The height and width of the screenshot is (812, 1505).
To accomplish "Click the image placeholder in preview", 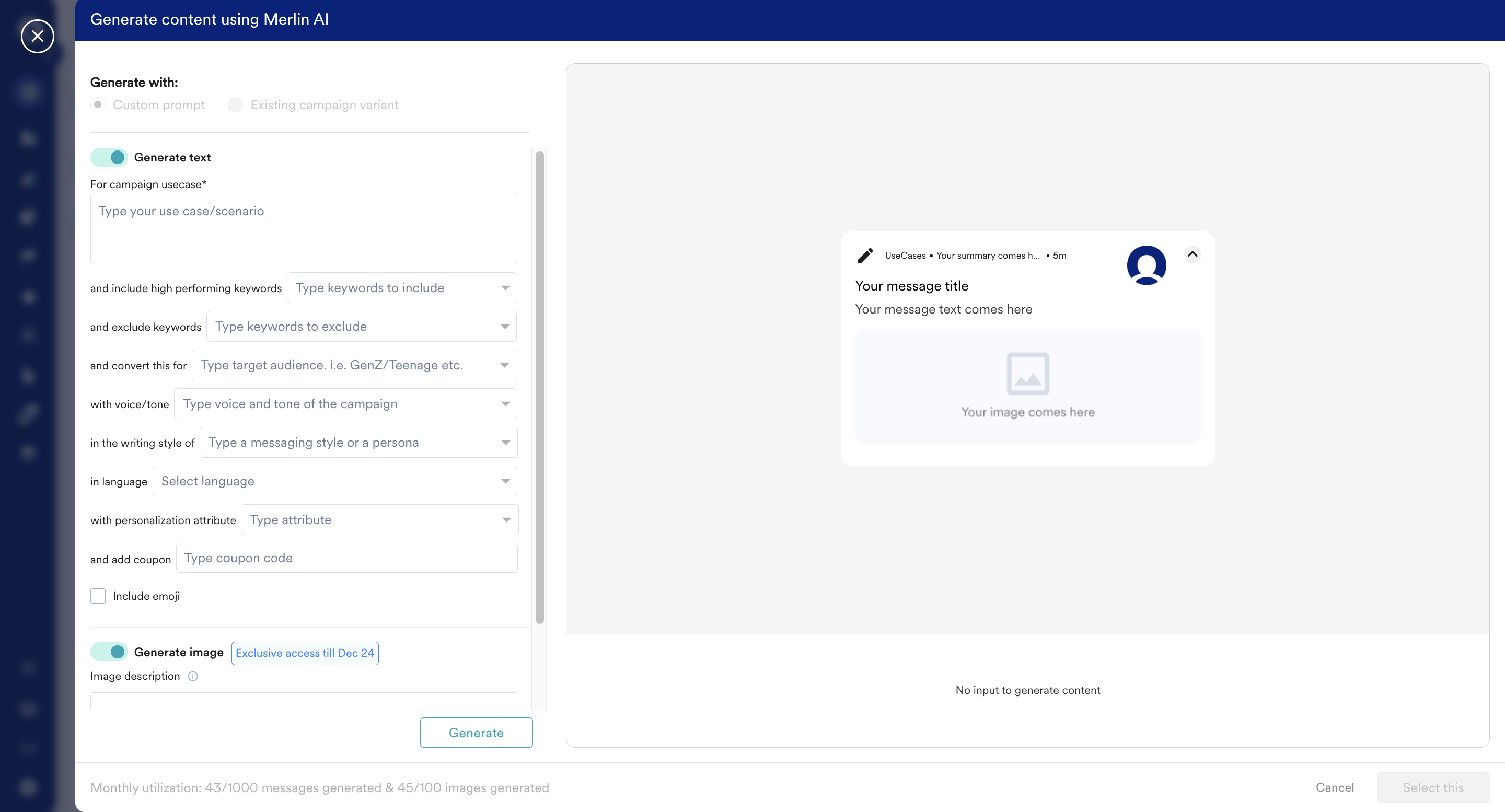I will (x=1028, y=386).
